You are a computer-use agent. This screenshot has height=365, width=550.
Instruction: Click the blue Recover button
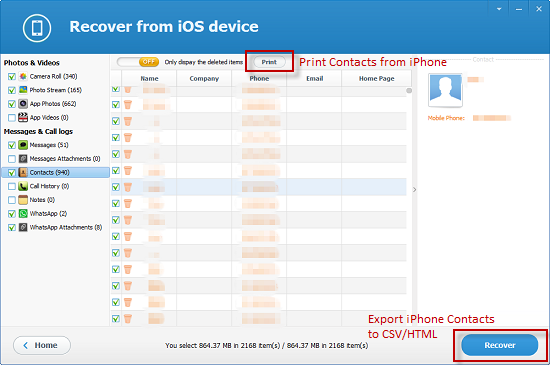499,345
